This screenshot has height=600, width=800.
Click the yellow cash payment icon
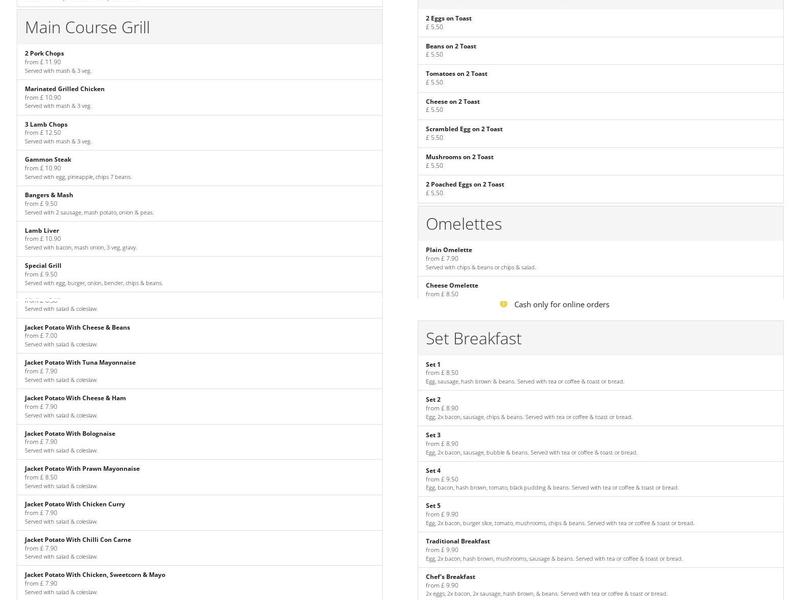pos(503,304)
